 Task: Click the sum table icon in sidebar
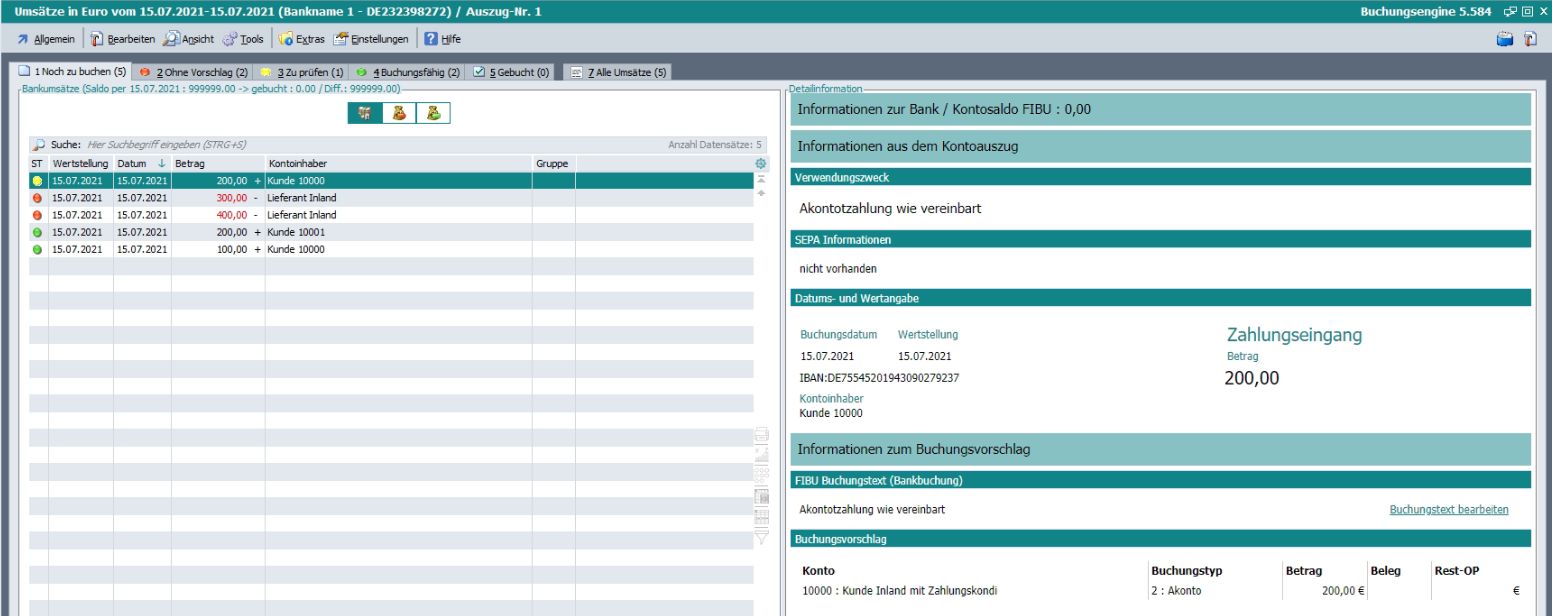[x=761, y=496]
